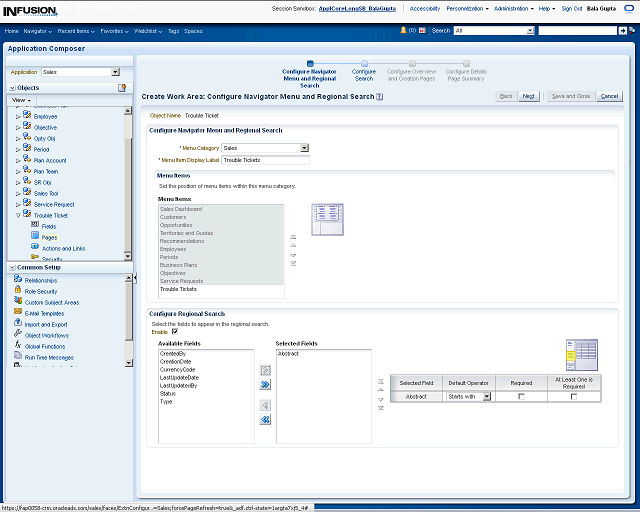Open the help icon beside the page title
The height and width of the screenshot is (512, 640).
coord(381,97)
